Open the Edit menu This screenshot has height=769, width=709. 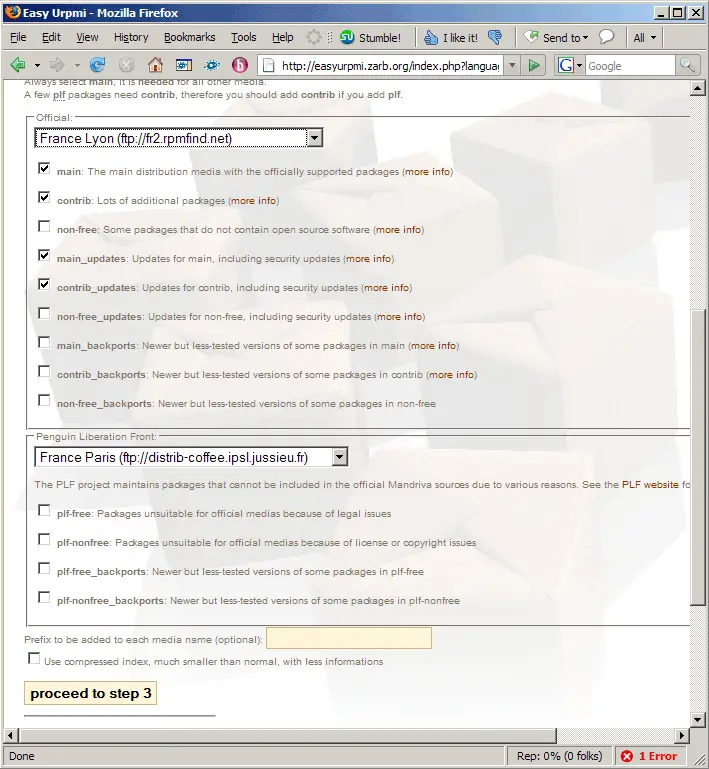(x=51, y=37)
